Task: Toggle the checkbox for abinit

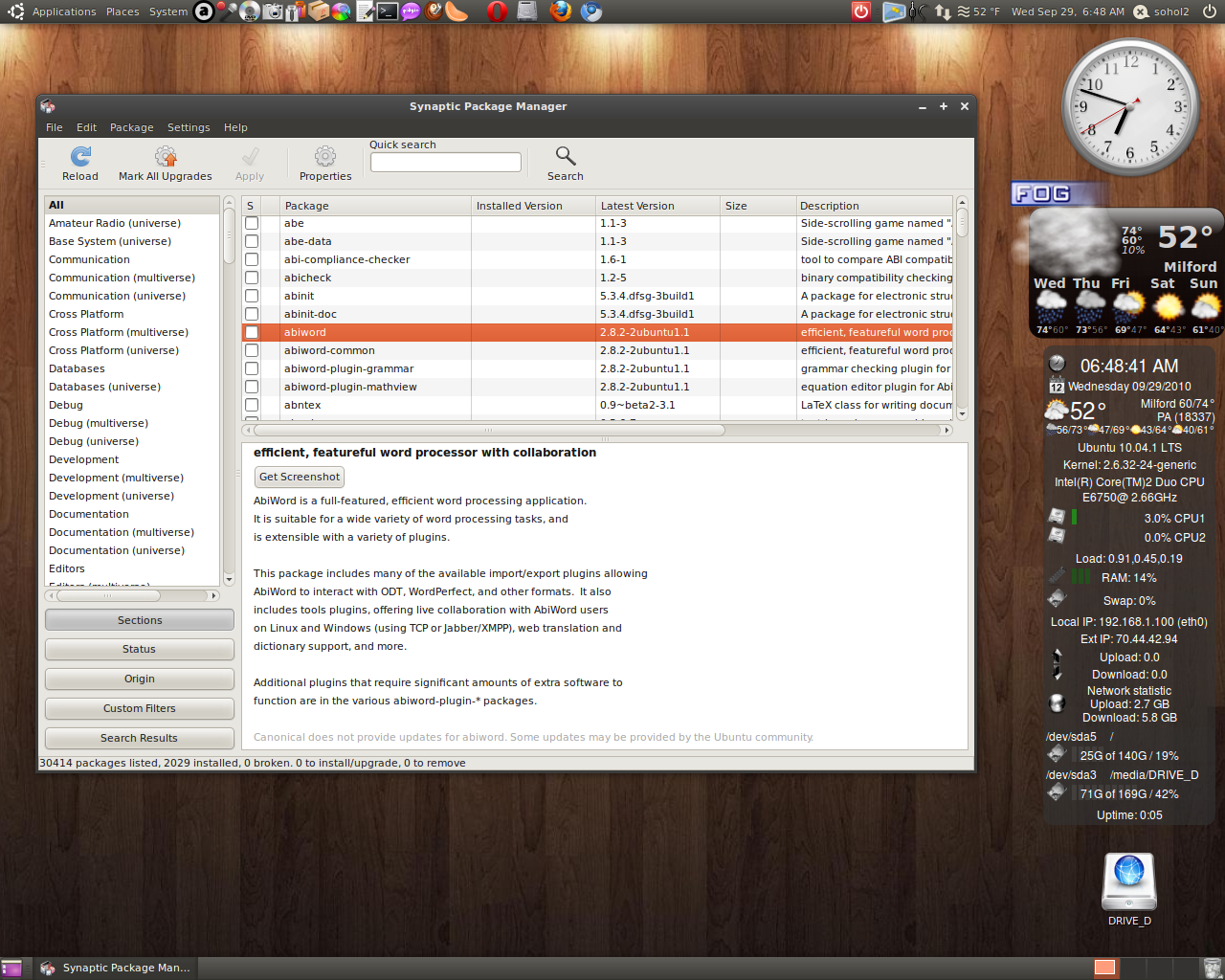Action: pyautogui.click(x=252, y=296)
